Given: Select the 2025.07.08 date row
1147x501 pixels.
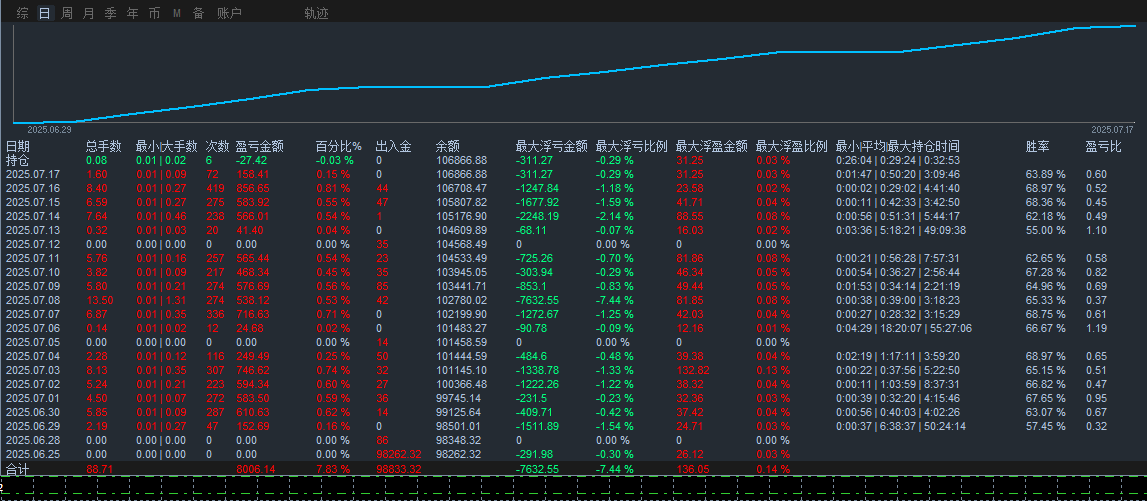Looking at the screenshot, I should pos(32,299).
